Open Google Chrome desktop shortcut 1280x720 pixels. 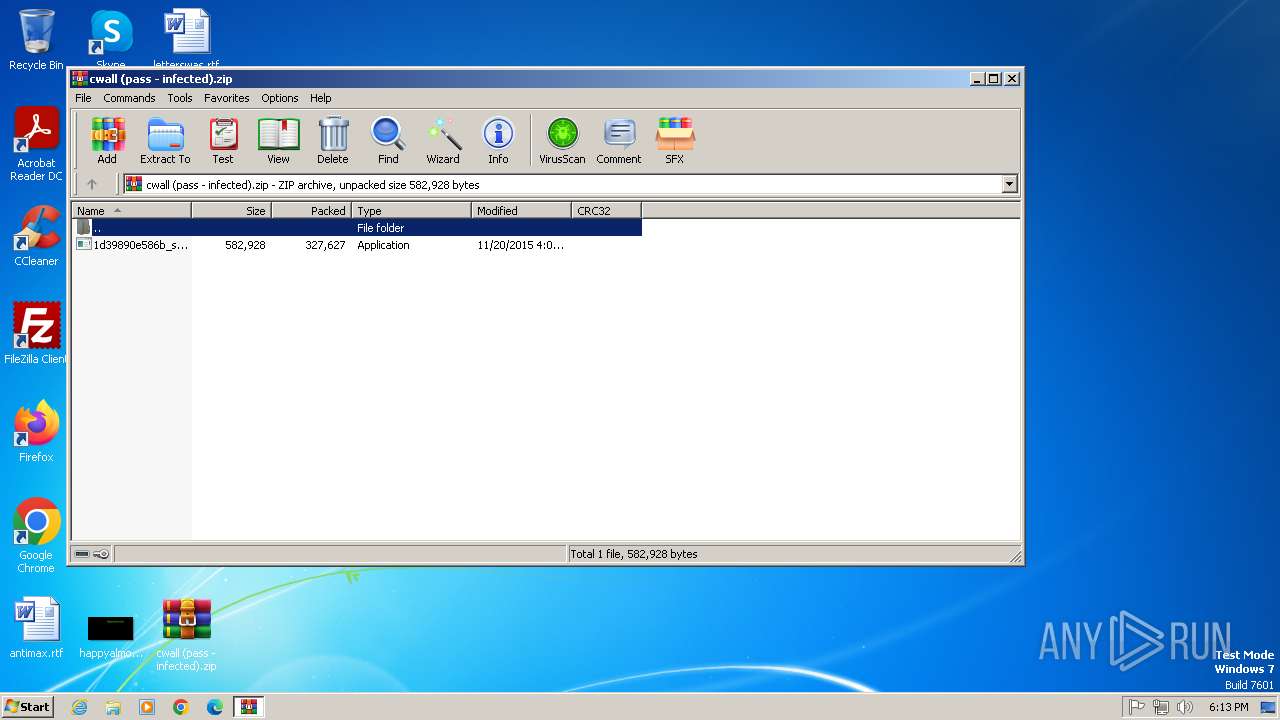[36, 535]
